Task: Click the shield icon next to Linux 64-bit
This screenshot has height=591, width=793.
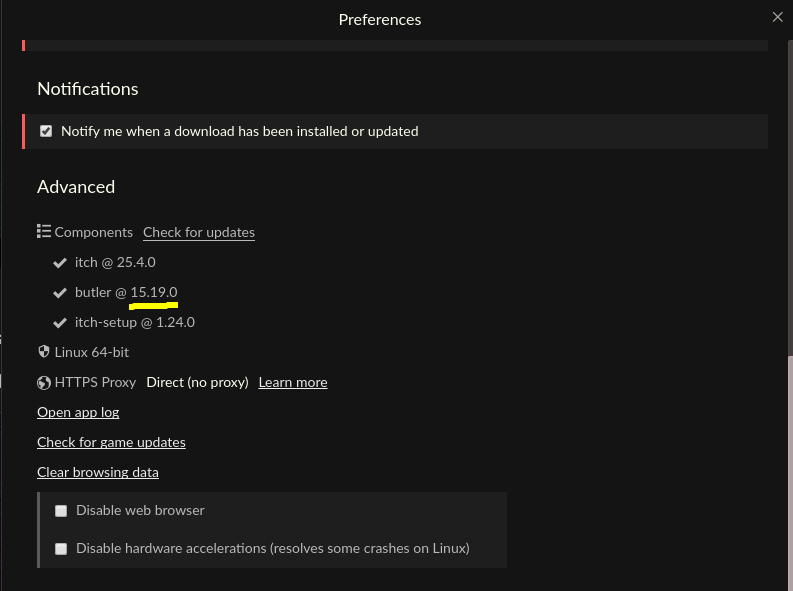Action: click(x=44, y=352)
